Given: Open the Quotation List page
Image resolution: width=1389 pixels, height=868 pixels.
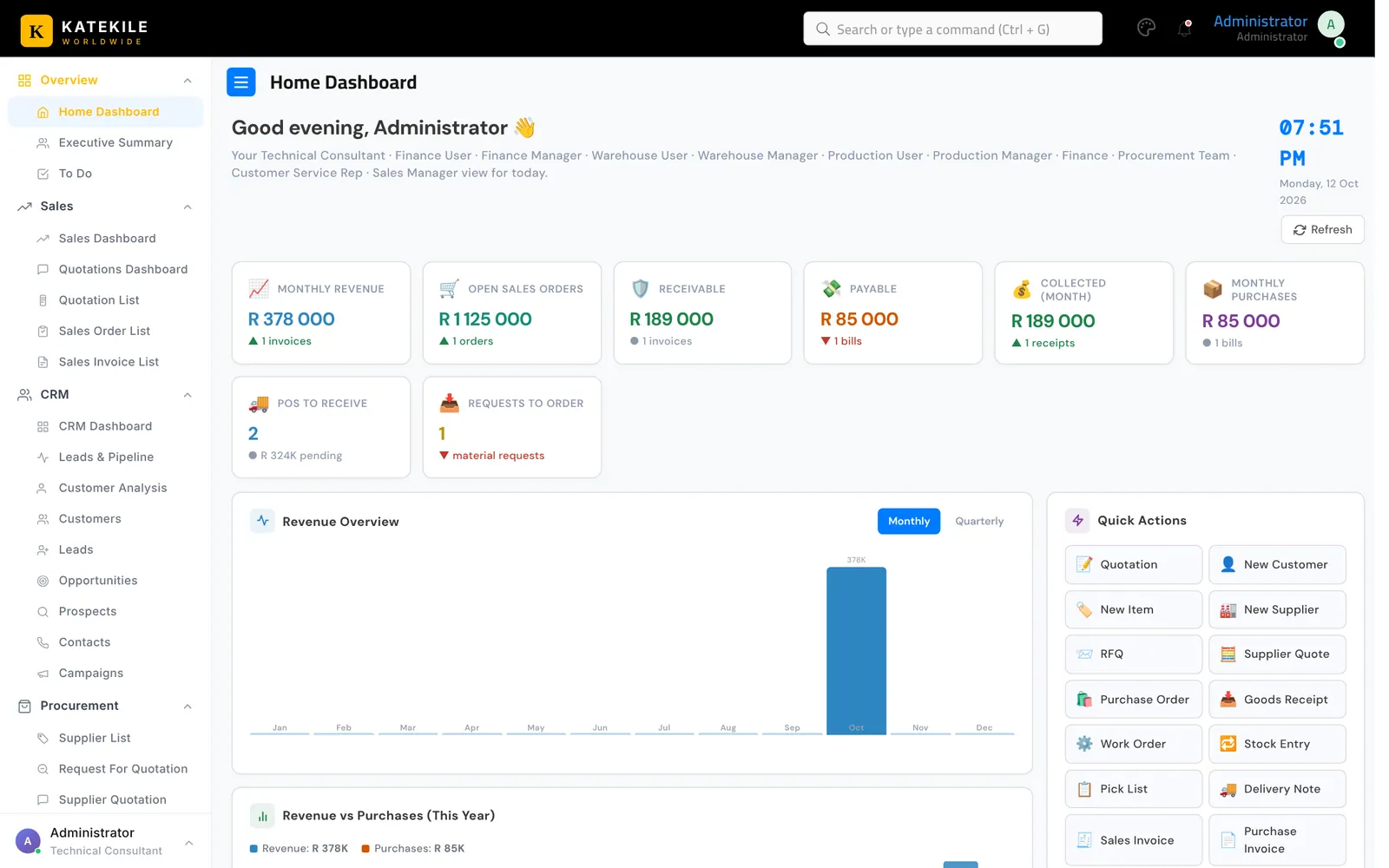Looking at the screenshot, I should 105,300.
